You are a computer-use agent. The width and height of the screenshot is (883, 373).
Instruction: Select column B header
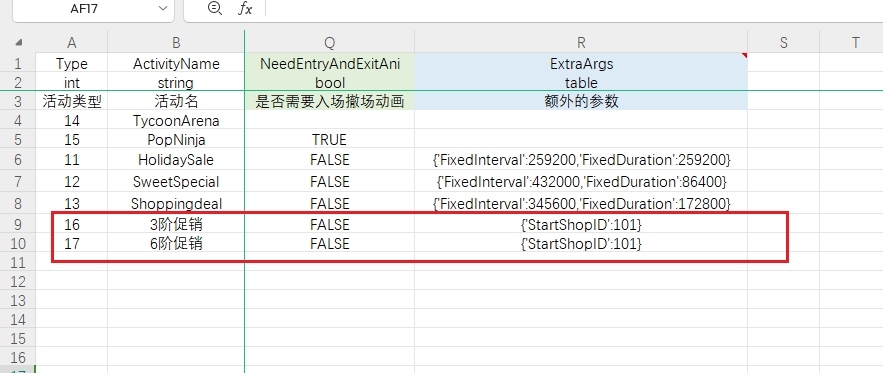[176, 42]
